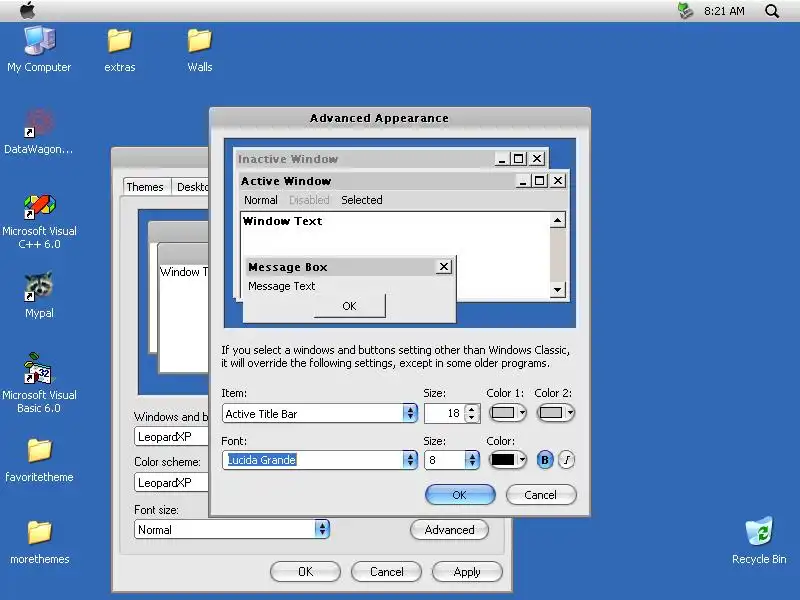The width and height of the screenshot is (800, 600).
Task: Click Cancel in Display Properties window
Action: tap(386, 571)
